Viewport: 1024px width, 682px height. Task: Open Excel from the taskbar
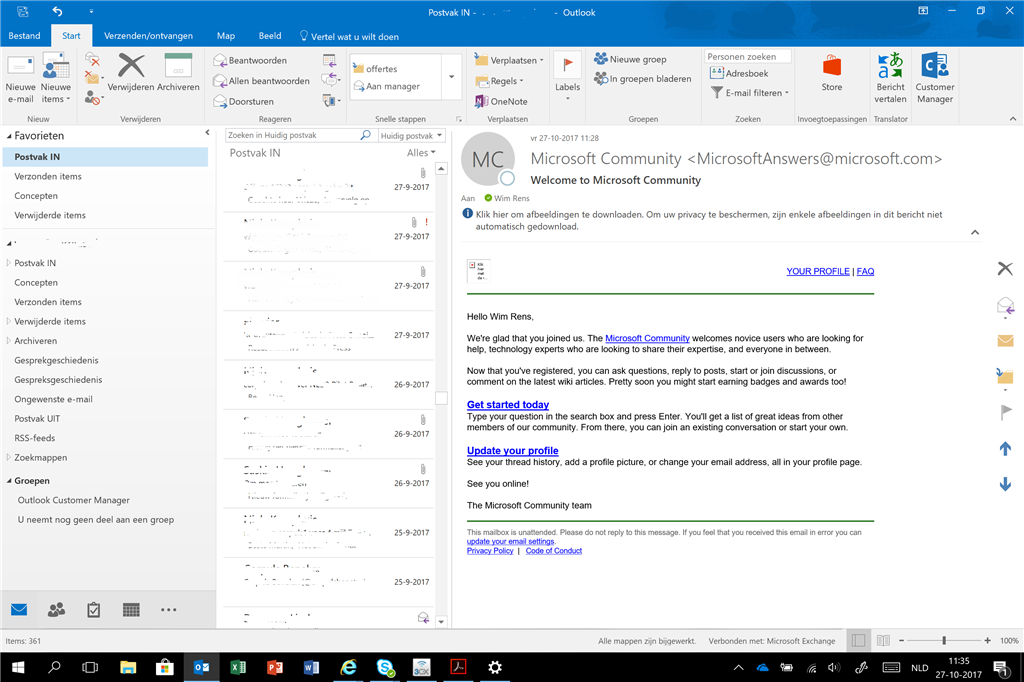click(x=238, y=667)
